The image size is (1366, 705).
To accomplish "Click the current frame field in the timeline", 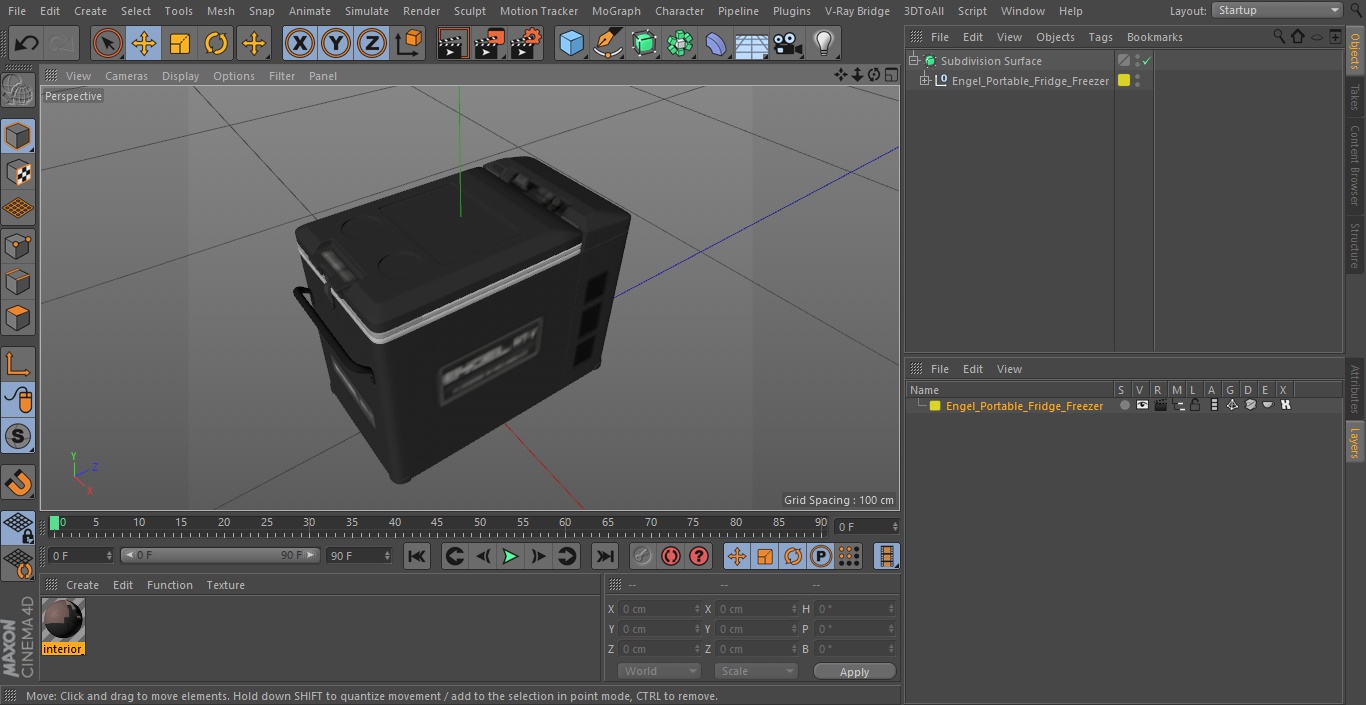I will pyautogui.click(x=866, y=526).
